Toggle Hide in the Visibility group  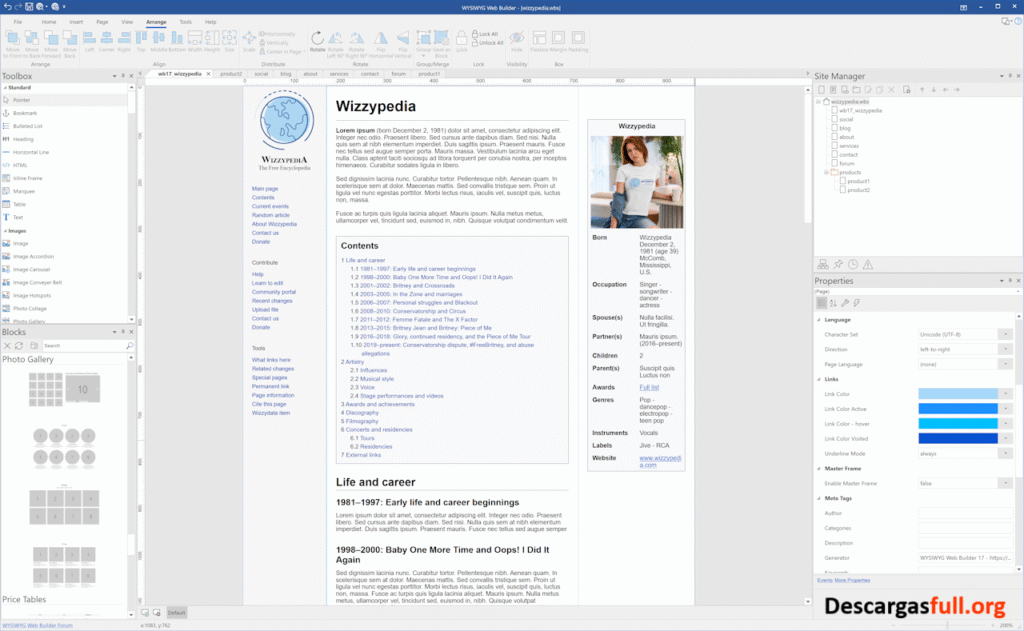tap(518, 38)
